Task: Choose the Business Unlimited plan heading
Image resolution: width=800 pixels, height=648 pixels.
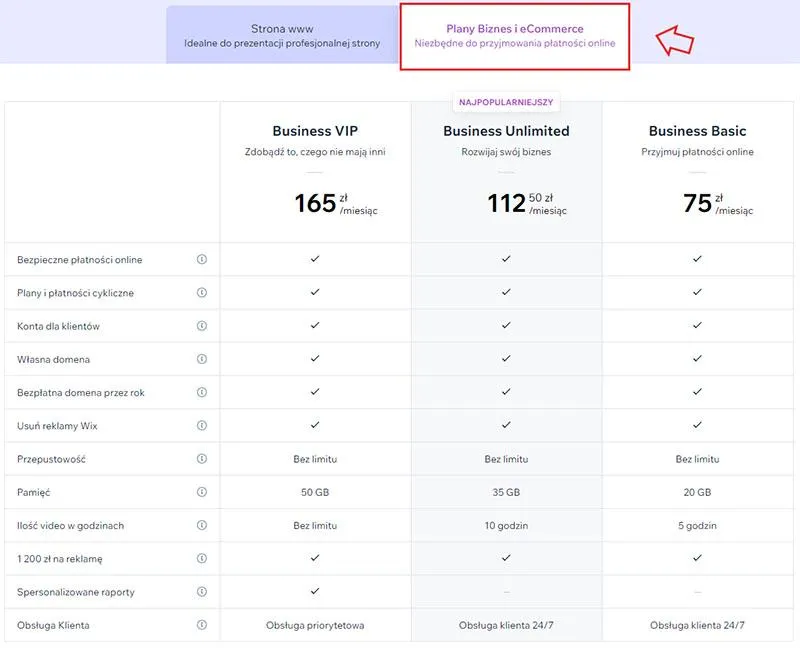Action: click(506, 131)
